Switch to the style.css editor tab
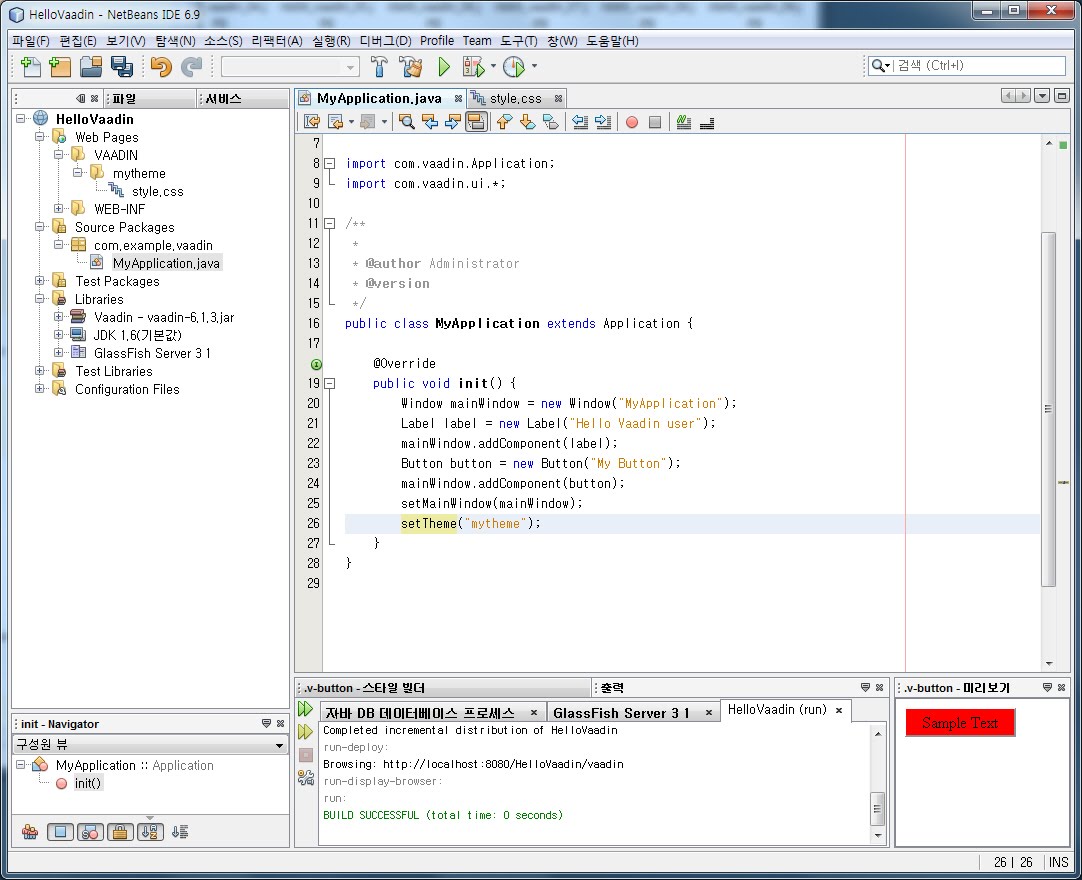The image size is (1082, 880). (515, 99)
